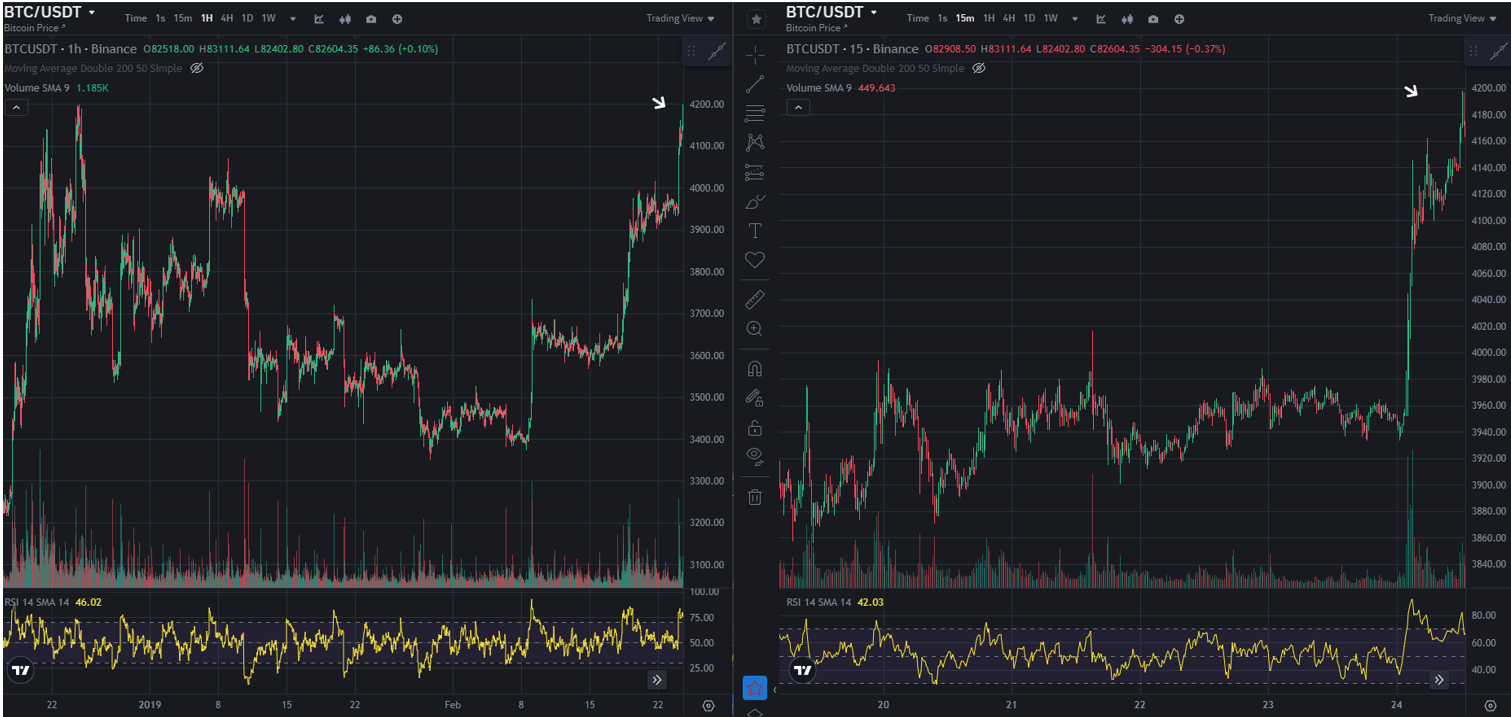Click Volume SMA 9 legend on left chart

tap(37, 88)
